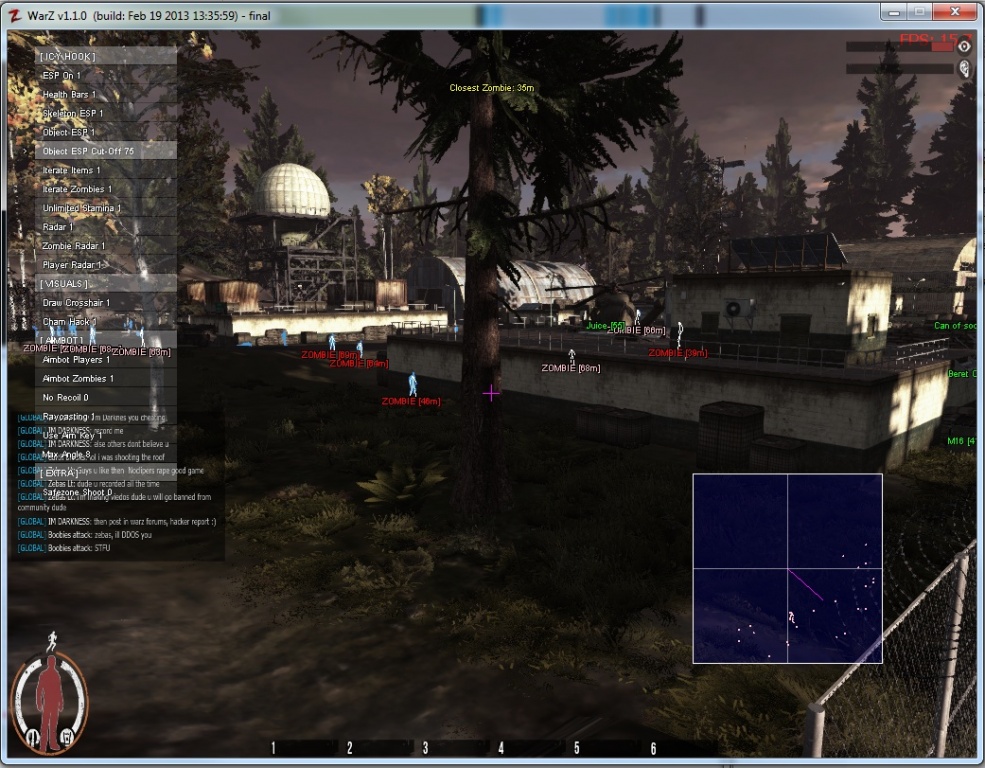
Task: Toggle Draw Crosshair
Action: coord(106,303)
